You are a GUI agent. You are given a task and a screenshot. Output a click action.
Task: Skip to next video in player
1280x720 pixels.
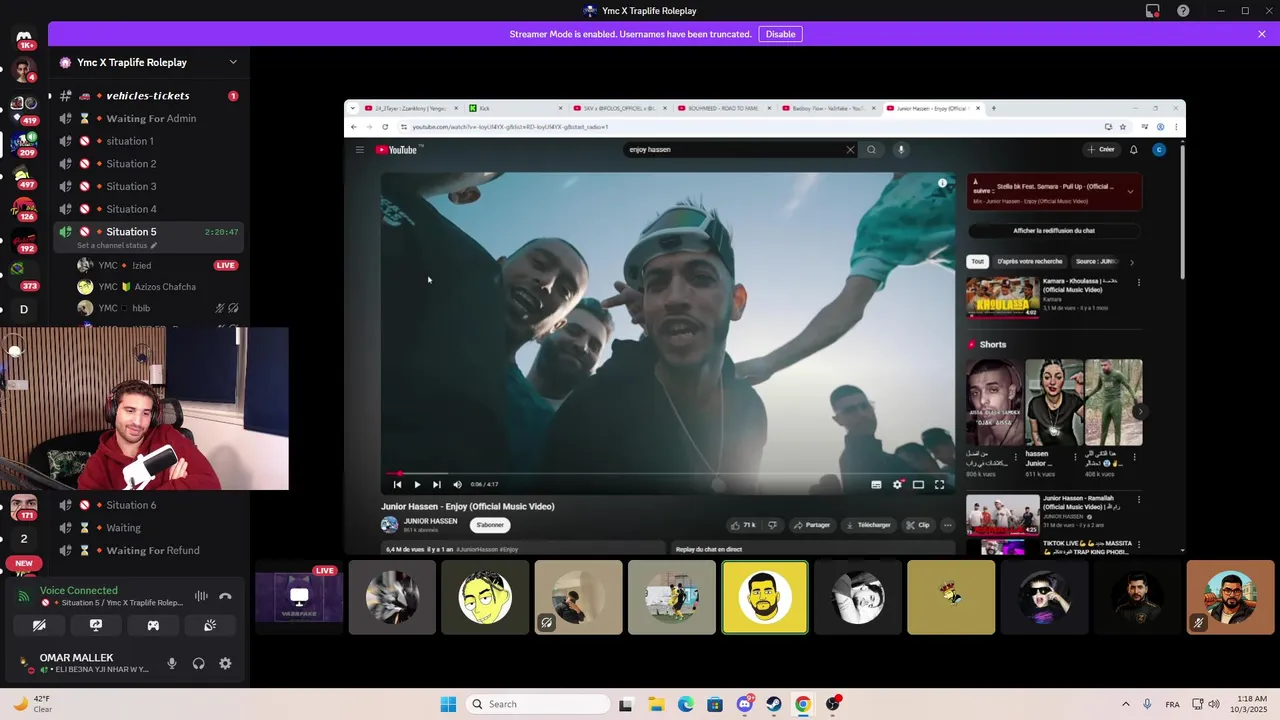click(437, 485)
